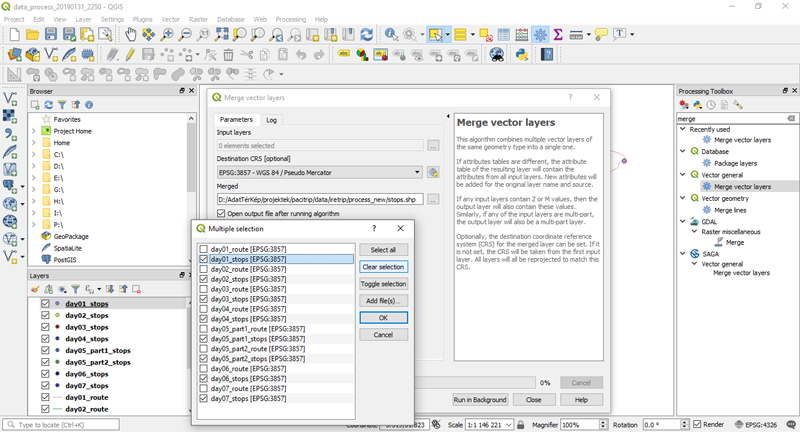Hide day03_stops layer in Layers panel
The image size is (800, 432).
tap(45, 327)
